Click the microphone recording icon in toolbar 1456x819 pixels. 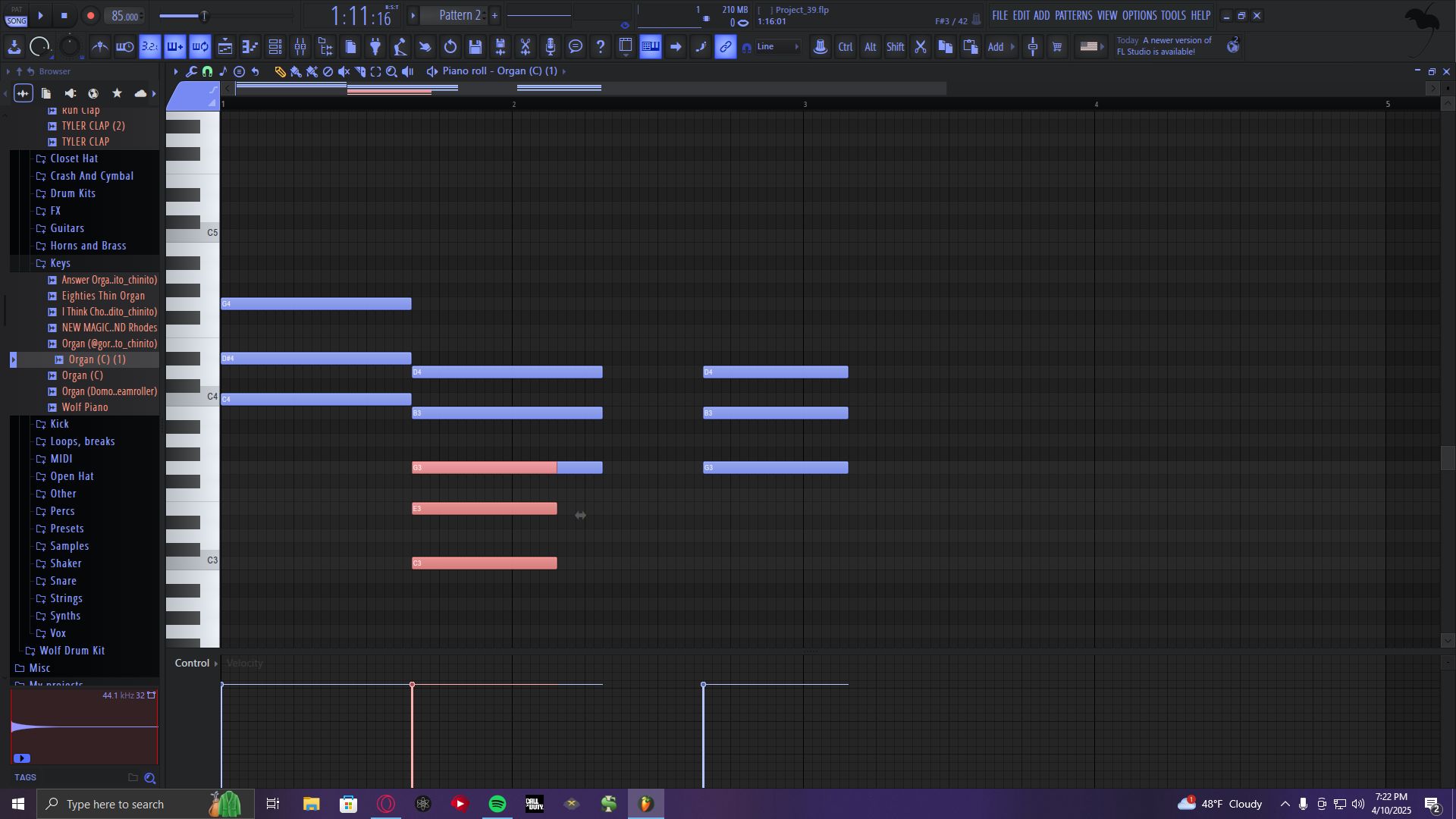[551, 47]
